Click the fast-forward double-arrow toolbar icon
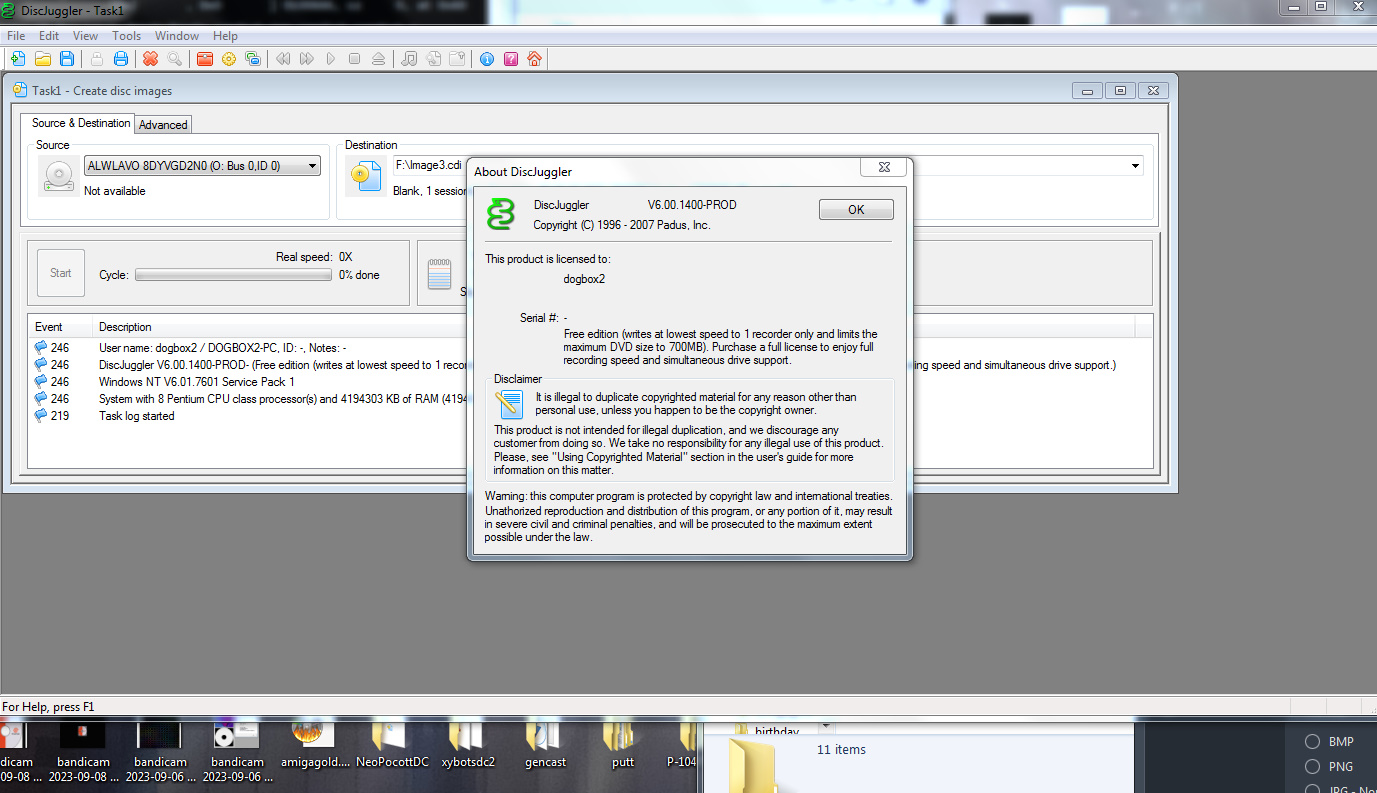Image resolution: width=1377 pixels, height=793 pixels. (x=307, y=59)
